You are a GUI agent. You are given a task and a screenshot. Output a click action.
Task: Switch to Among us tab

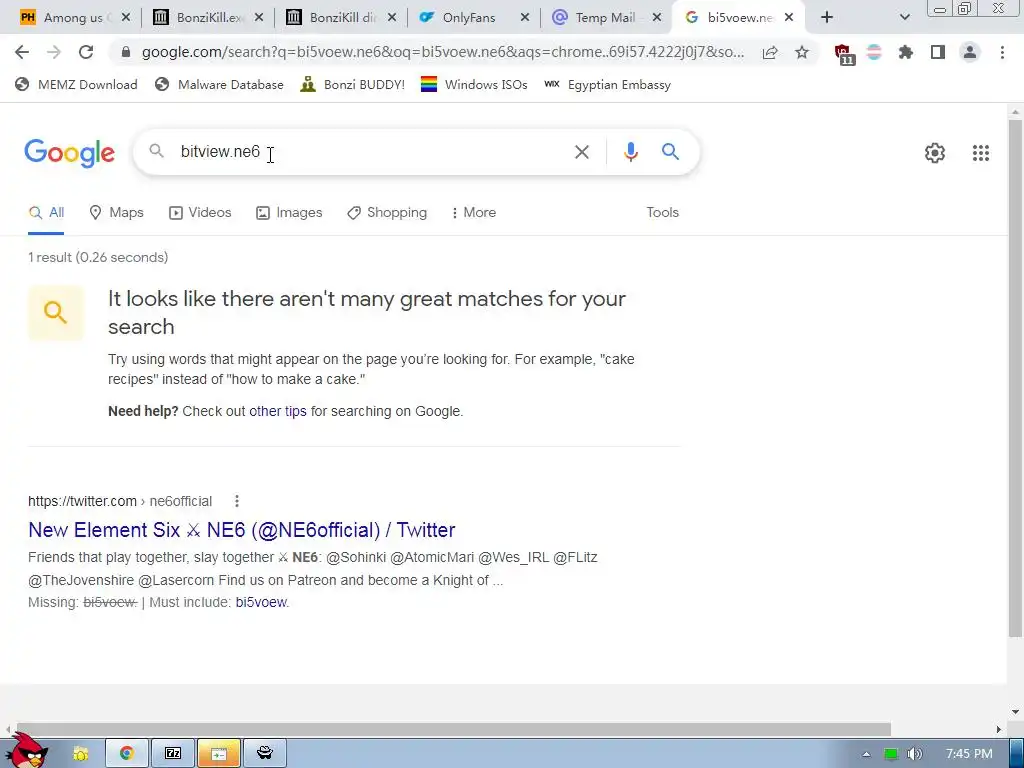71,18
